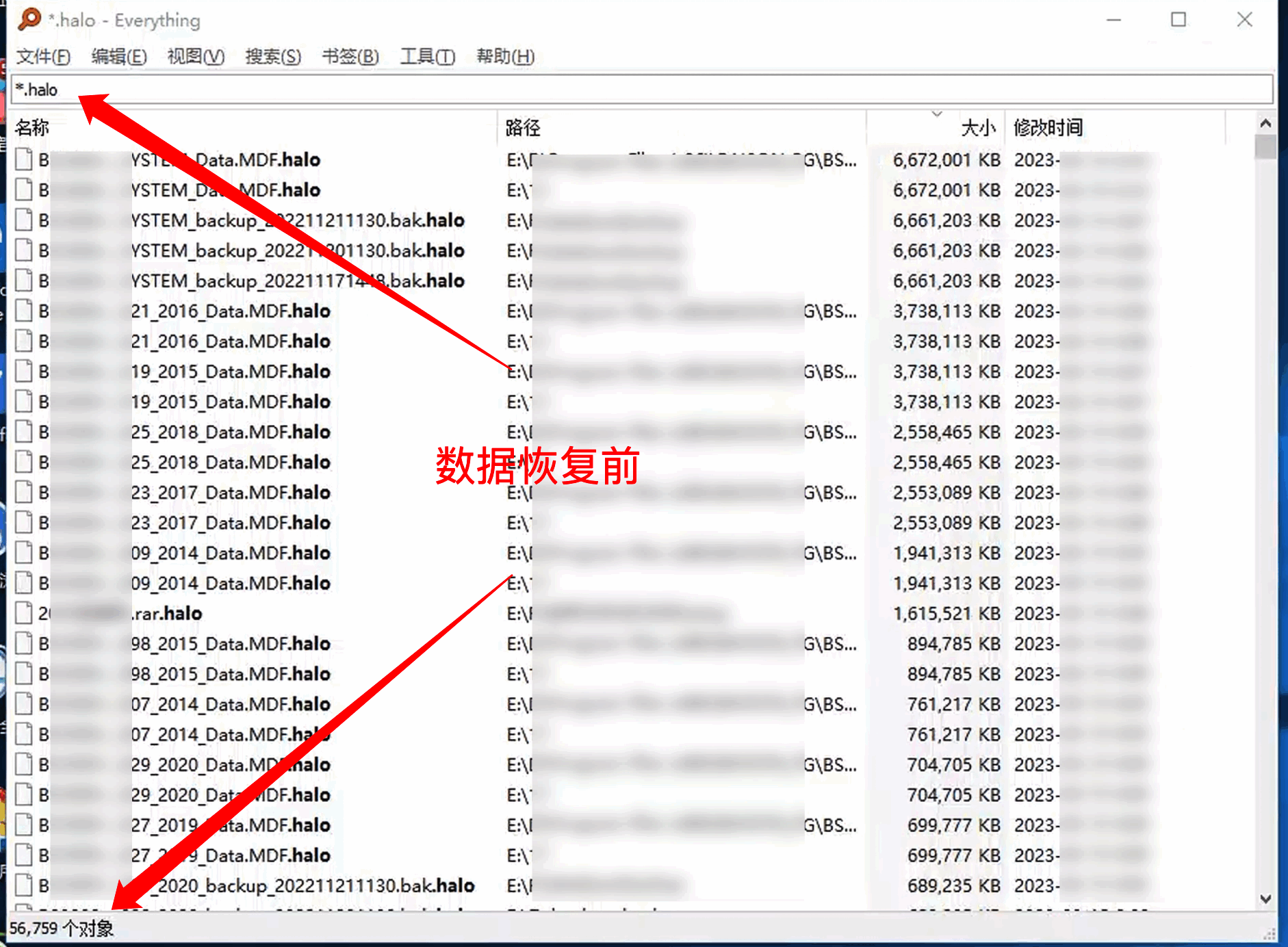Sort results by the 修改时间 column header
1288x947 pixels.
(1115, 127)
